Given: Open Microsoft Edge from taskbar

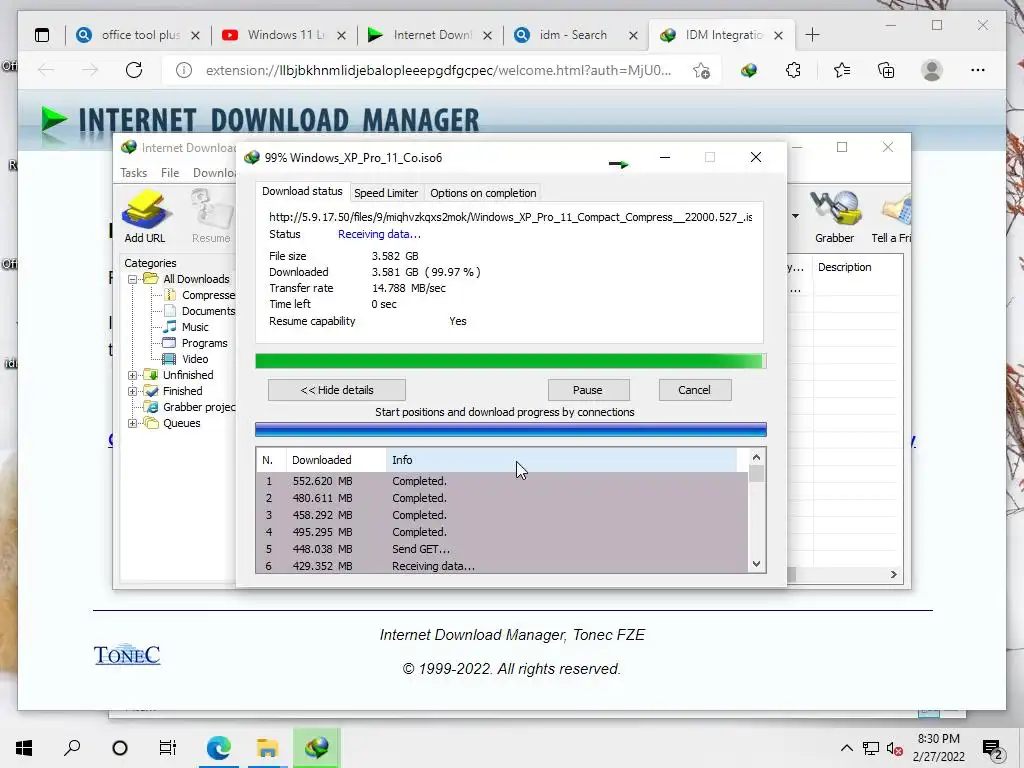Looking at the screenshot, I should (x=219, y=748).
